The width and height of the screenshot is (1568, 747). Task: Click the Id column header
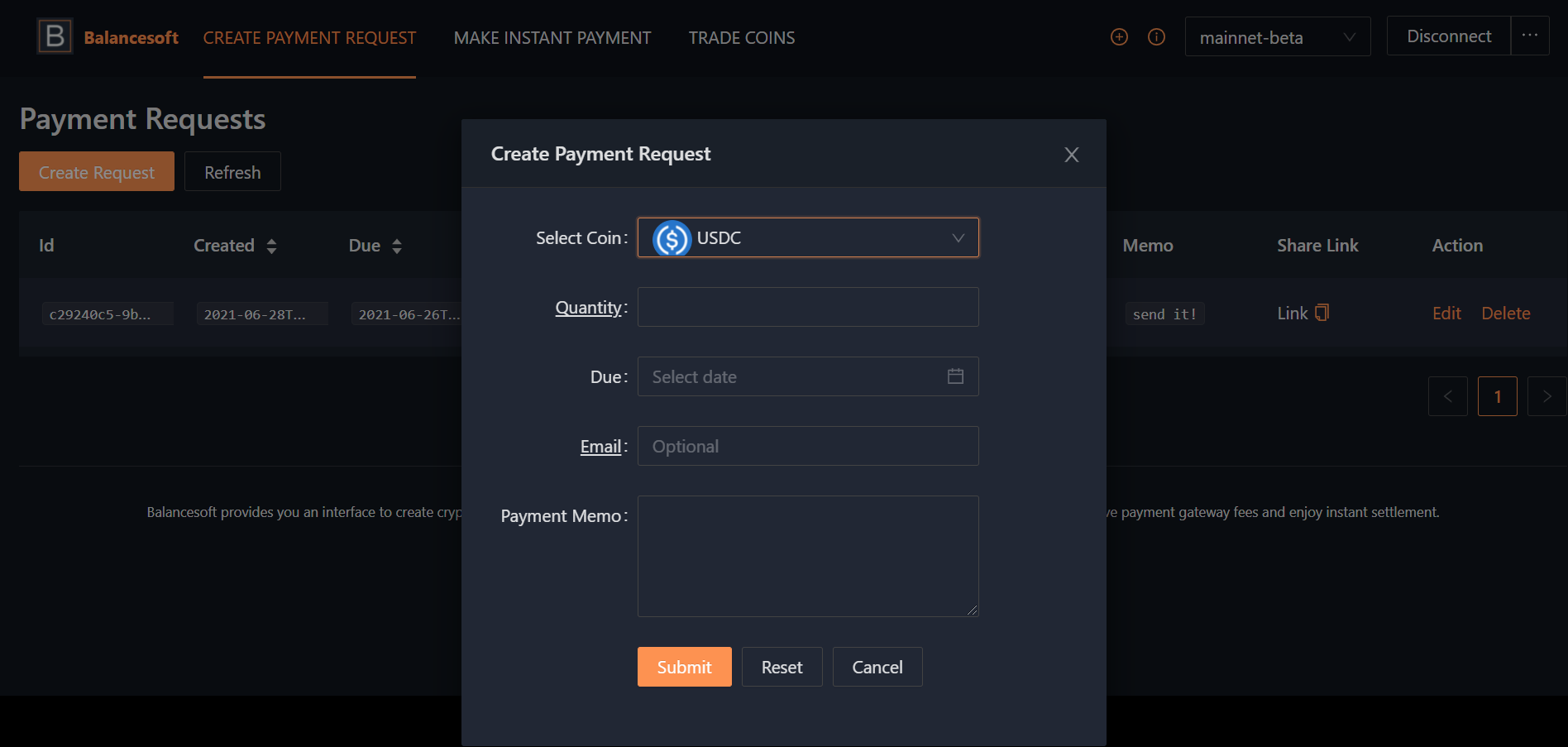[46, 246]
